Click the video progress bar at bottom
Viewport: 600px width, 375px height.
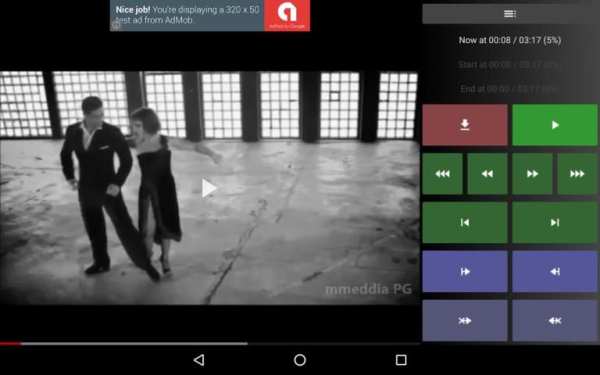(210, 344)
